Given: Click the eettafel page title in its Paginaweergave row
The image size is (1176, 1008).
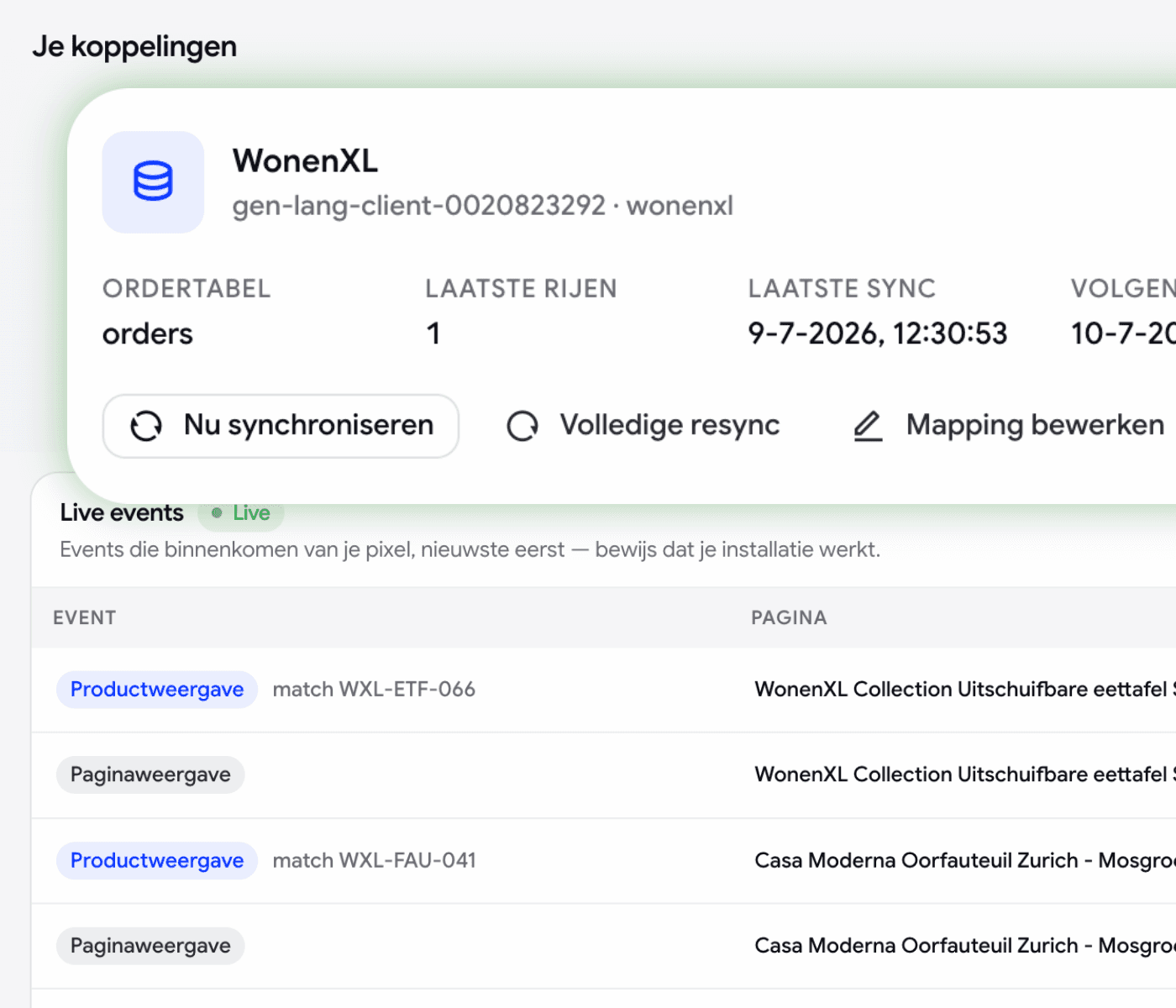Looking at the screenshot, I should pyautogui.click(x=965, y=774).
